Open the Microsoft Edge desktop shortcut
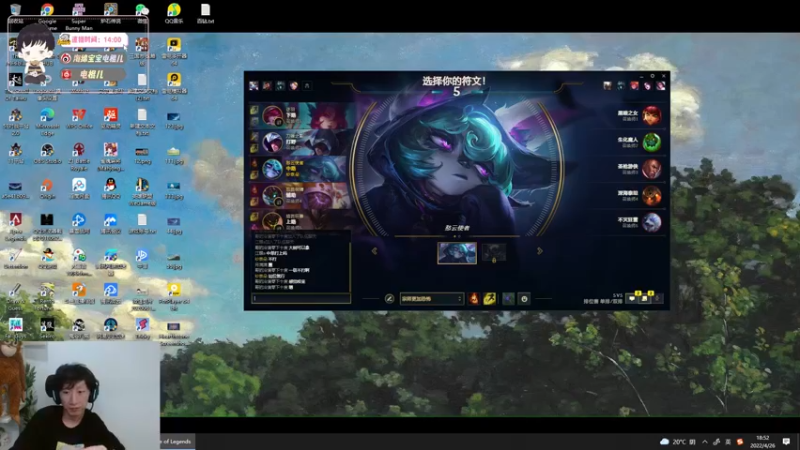Image resolution: width=800 pixels, height=450 pixels. click(x=47, y=122)
